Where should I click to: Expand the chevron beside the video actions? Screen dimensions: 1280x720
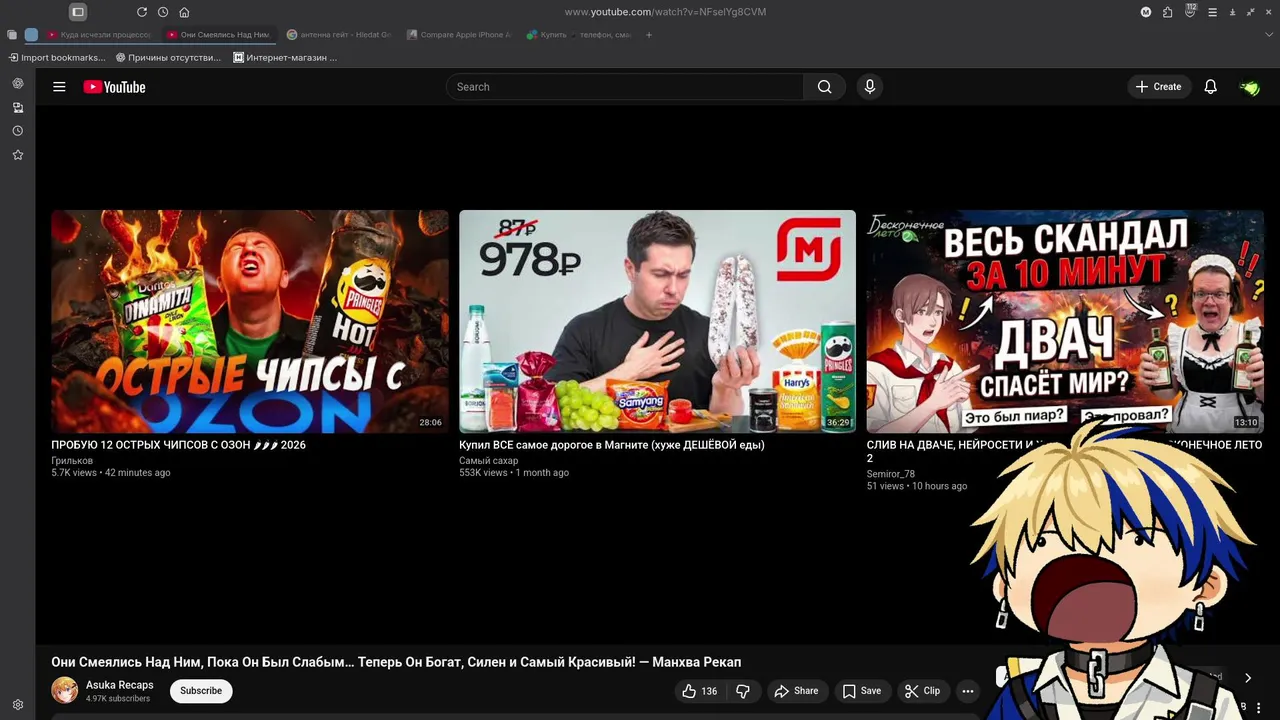click(1248, 678)
